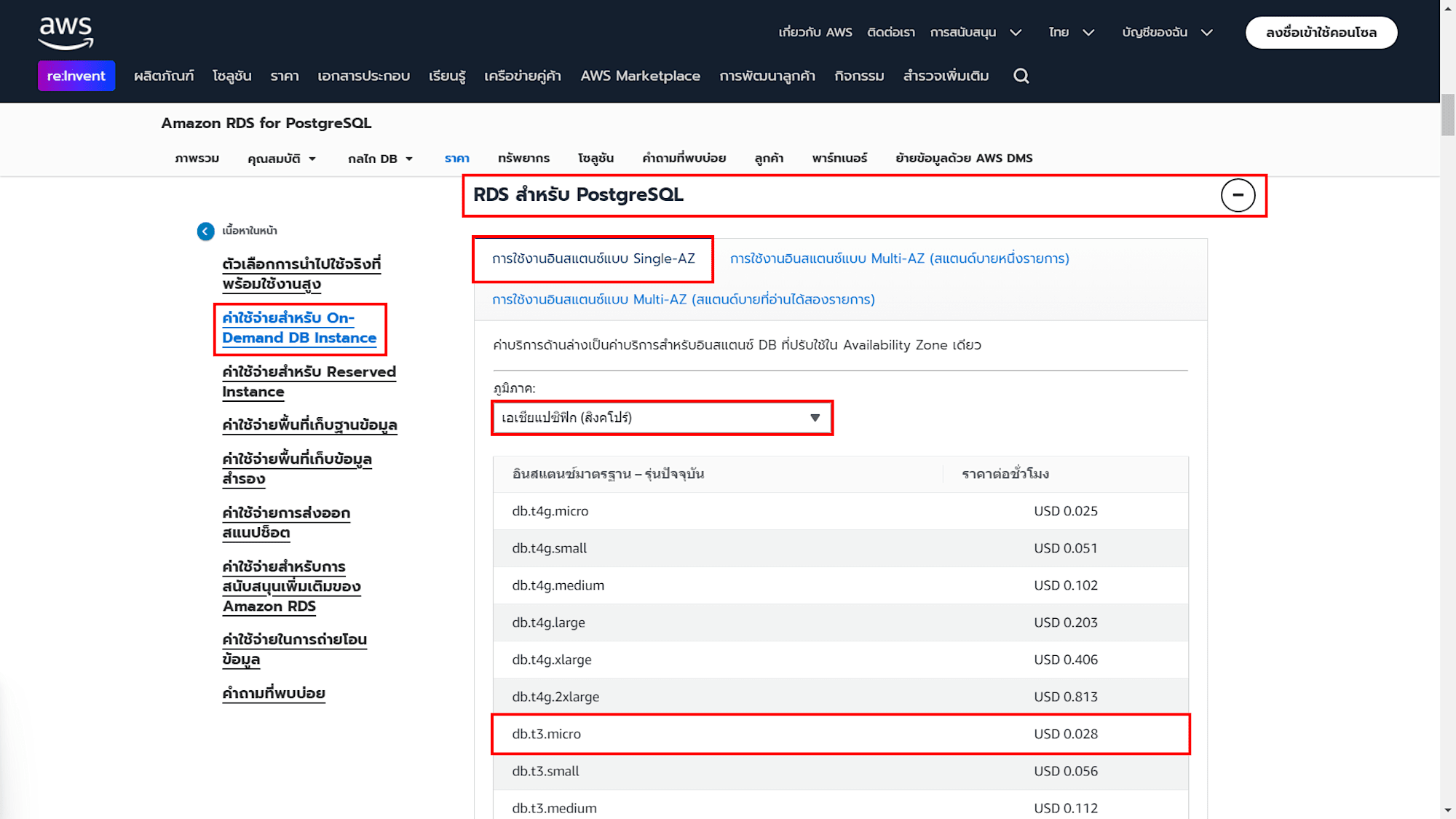The width and height of the screenshot is (1456, 819).
Task: Go to On-Demand DB Instance link
Action: [x=299, y=328]
